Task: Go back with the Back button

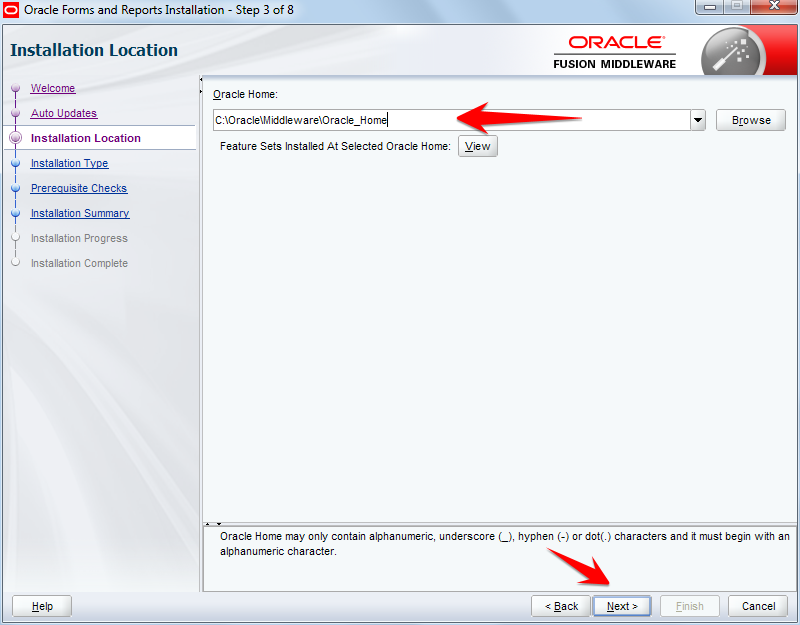Action: pyautogui.click(x=561, y=606)
